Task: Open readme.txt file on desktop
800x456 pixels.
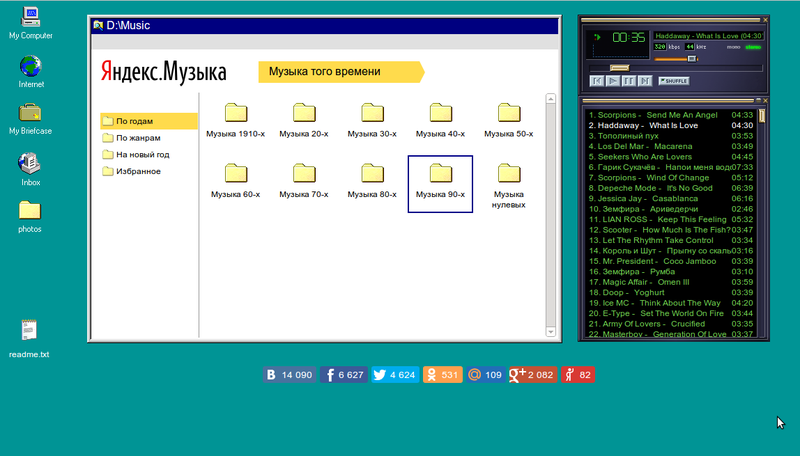Action: tap(29, 339)
